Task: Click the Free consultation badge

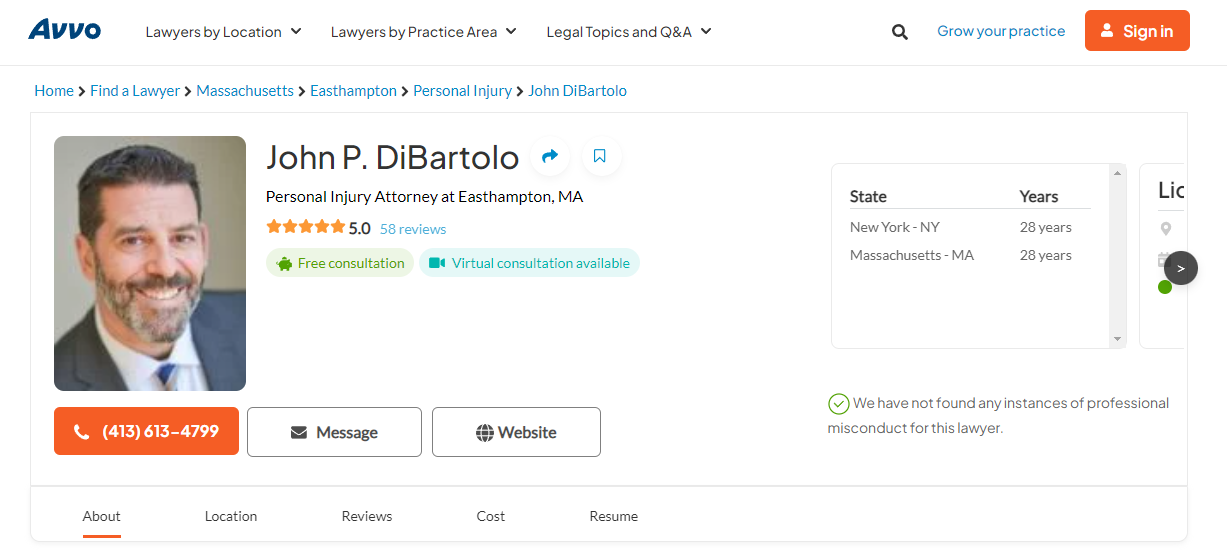Action: coord(340,263)
